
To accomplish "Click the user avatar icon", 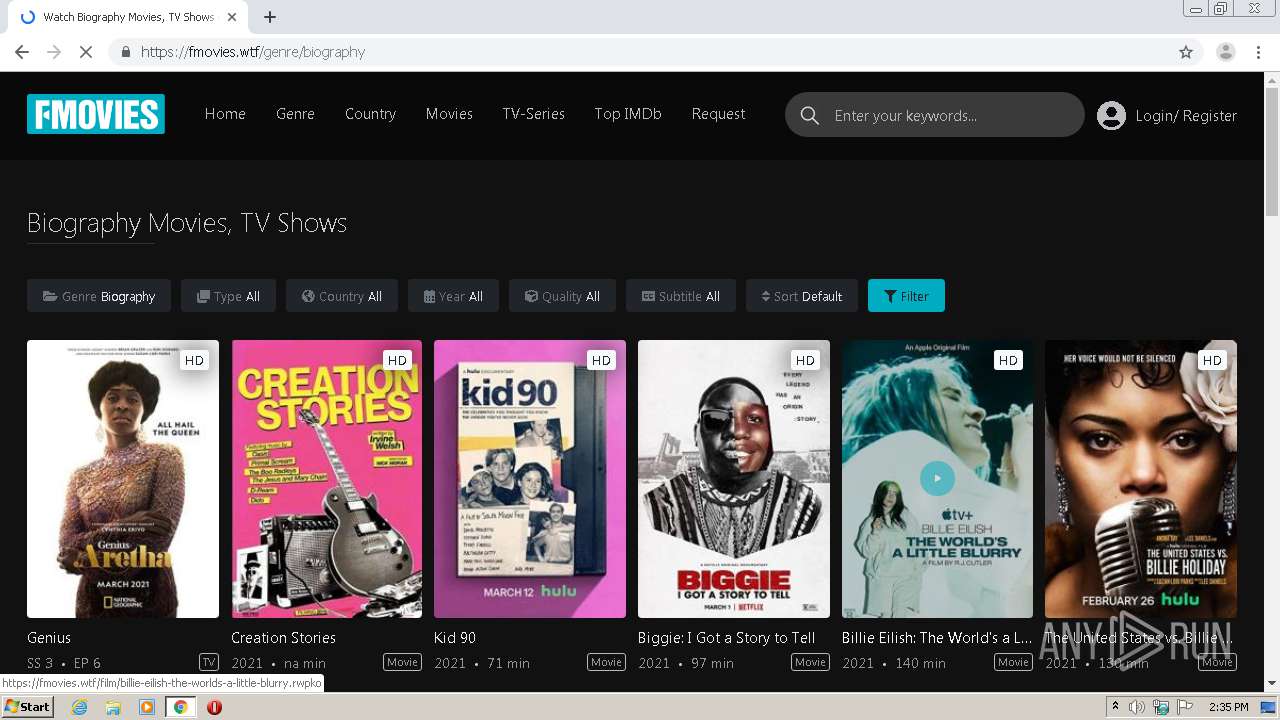I will 1111,115.
